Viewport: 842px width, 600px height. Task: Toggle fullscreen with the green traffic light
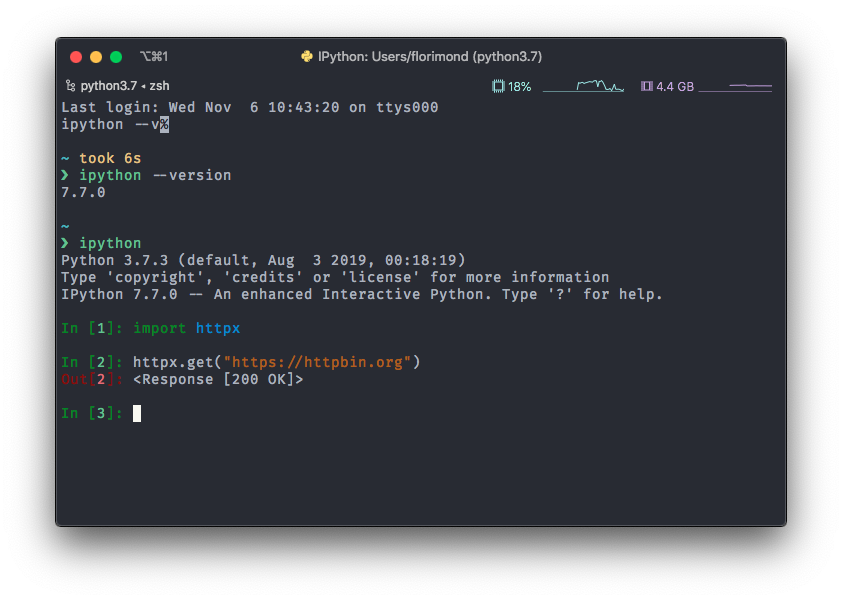click(115, 57)
